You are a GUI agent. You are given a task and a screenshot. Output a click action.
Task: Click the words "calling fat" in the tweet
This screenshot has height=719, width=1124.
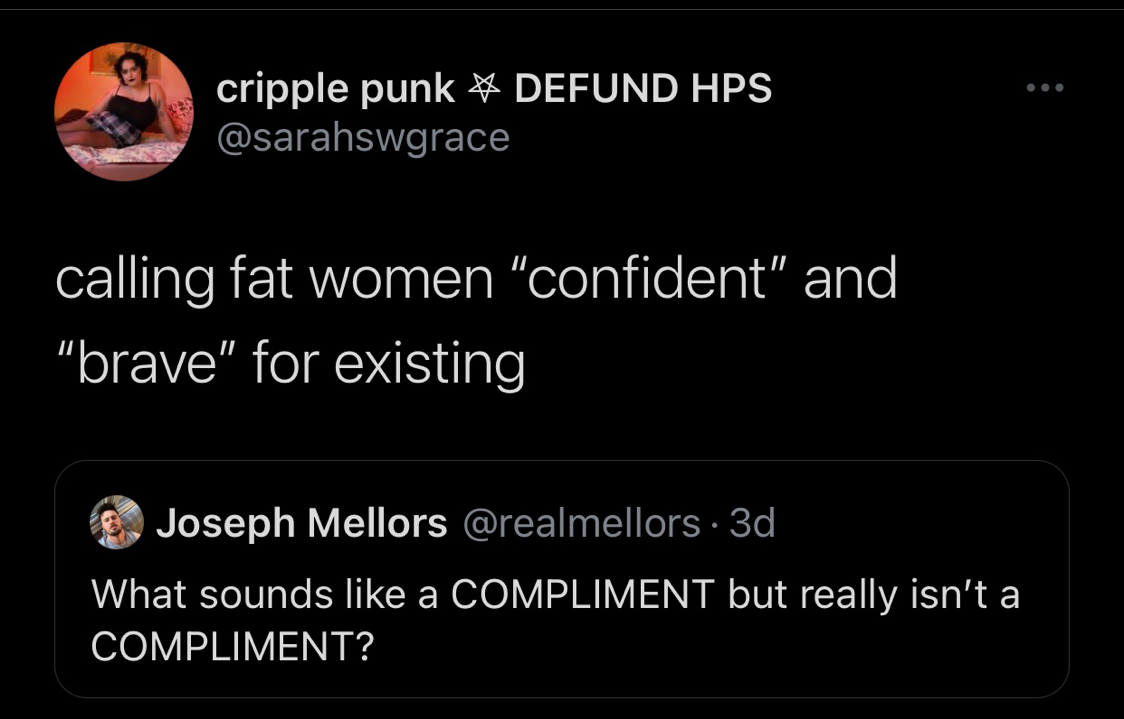point(172,279)
